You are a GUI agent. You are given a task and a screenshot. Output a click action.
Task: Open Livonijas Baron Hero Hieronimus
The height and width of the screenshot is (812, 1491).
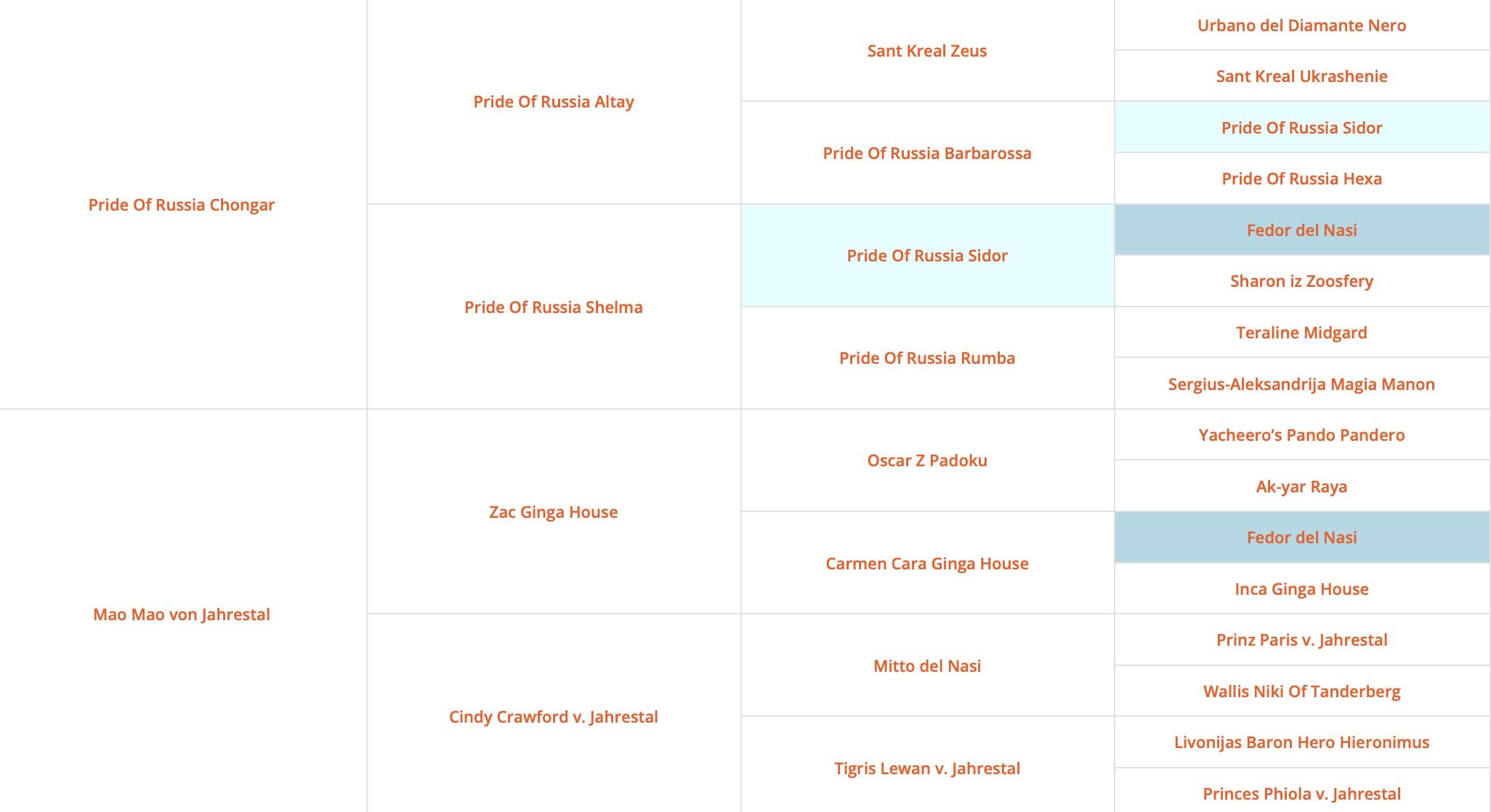point(1302,742)
